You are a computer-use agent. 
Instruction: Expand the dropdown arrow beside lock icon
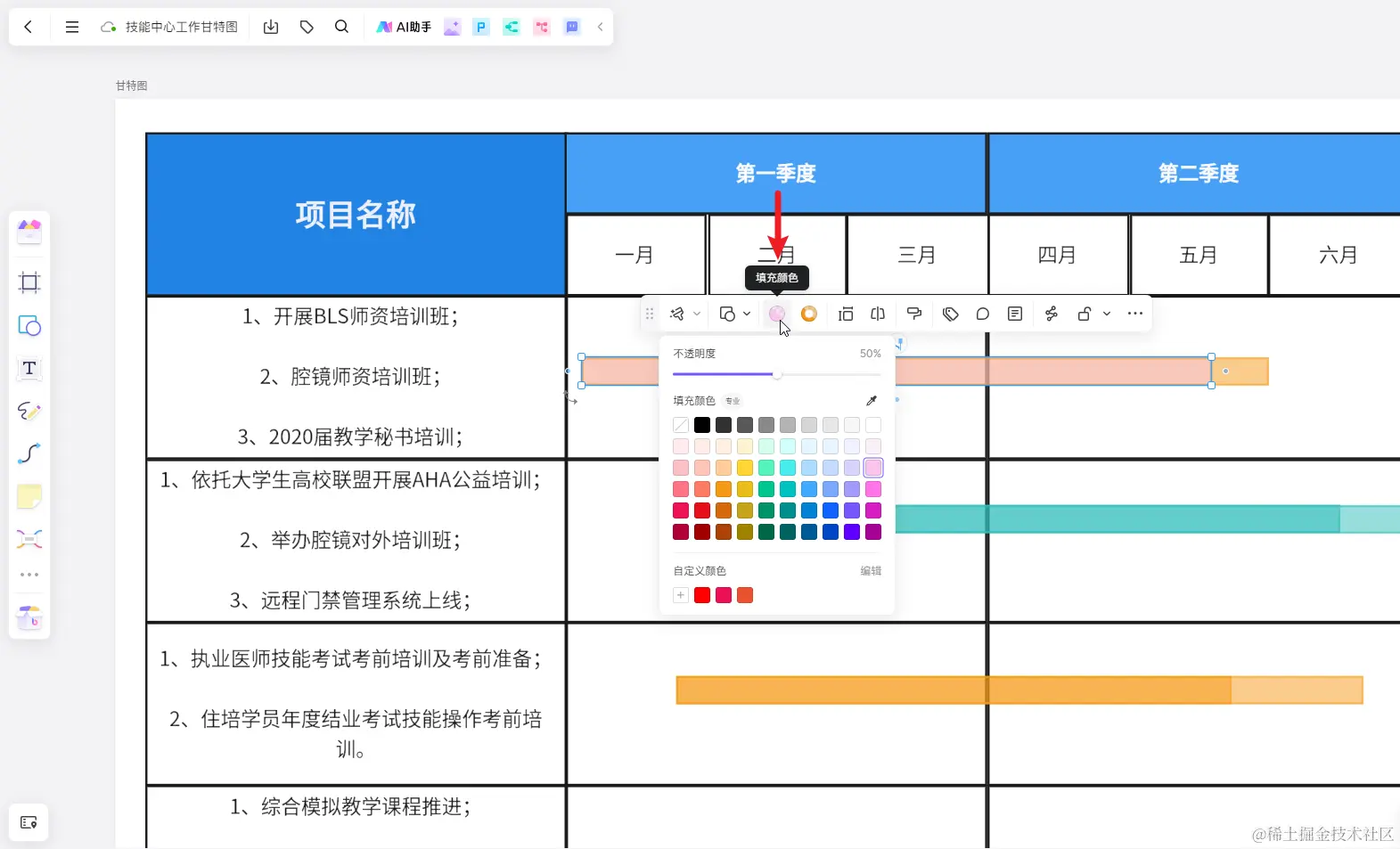click(1107, 314)
